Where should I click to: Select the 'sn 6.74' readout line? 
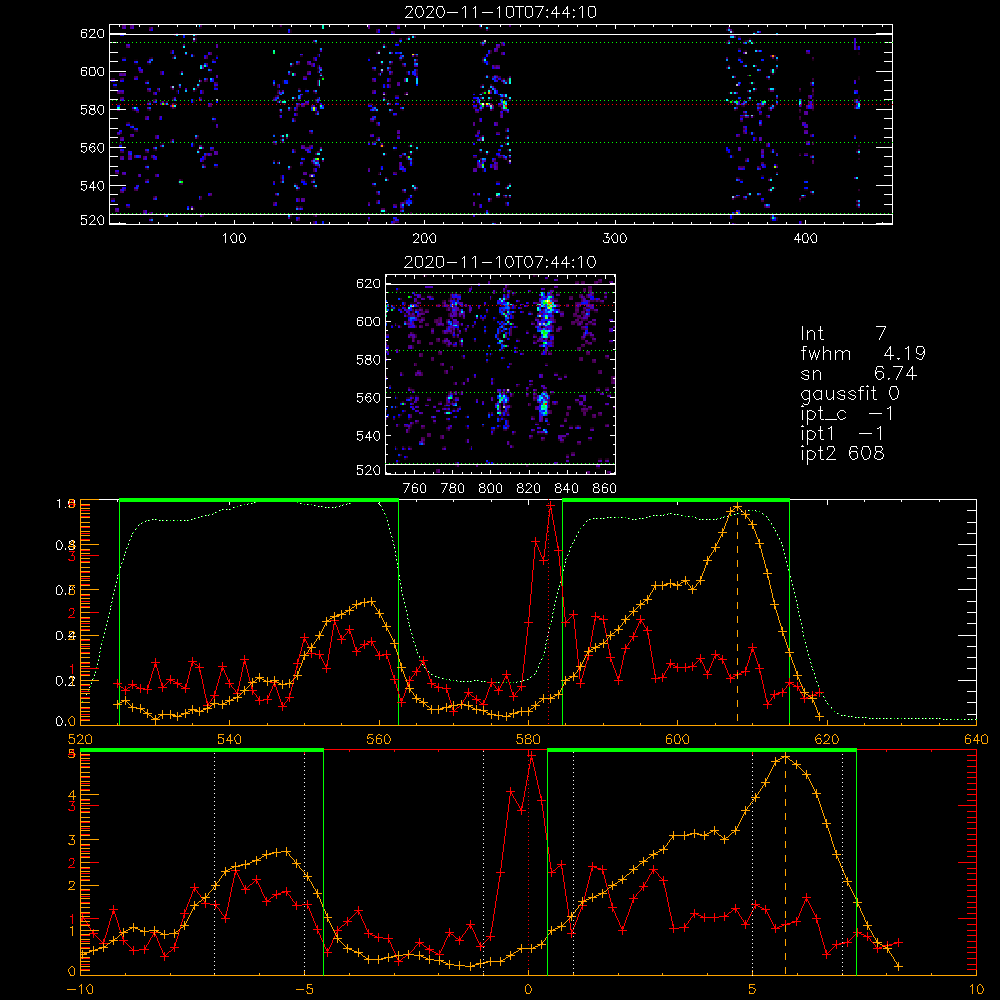tap(858, 374)
